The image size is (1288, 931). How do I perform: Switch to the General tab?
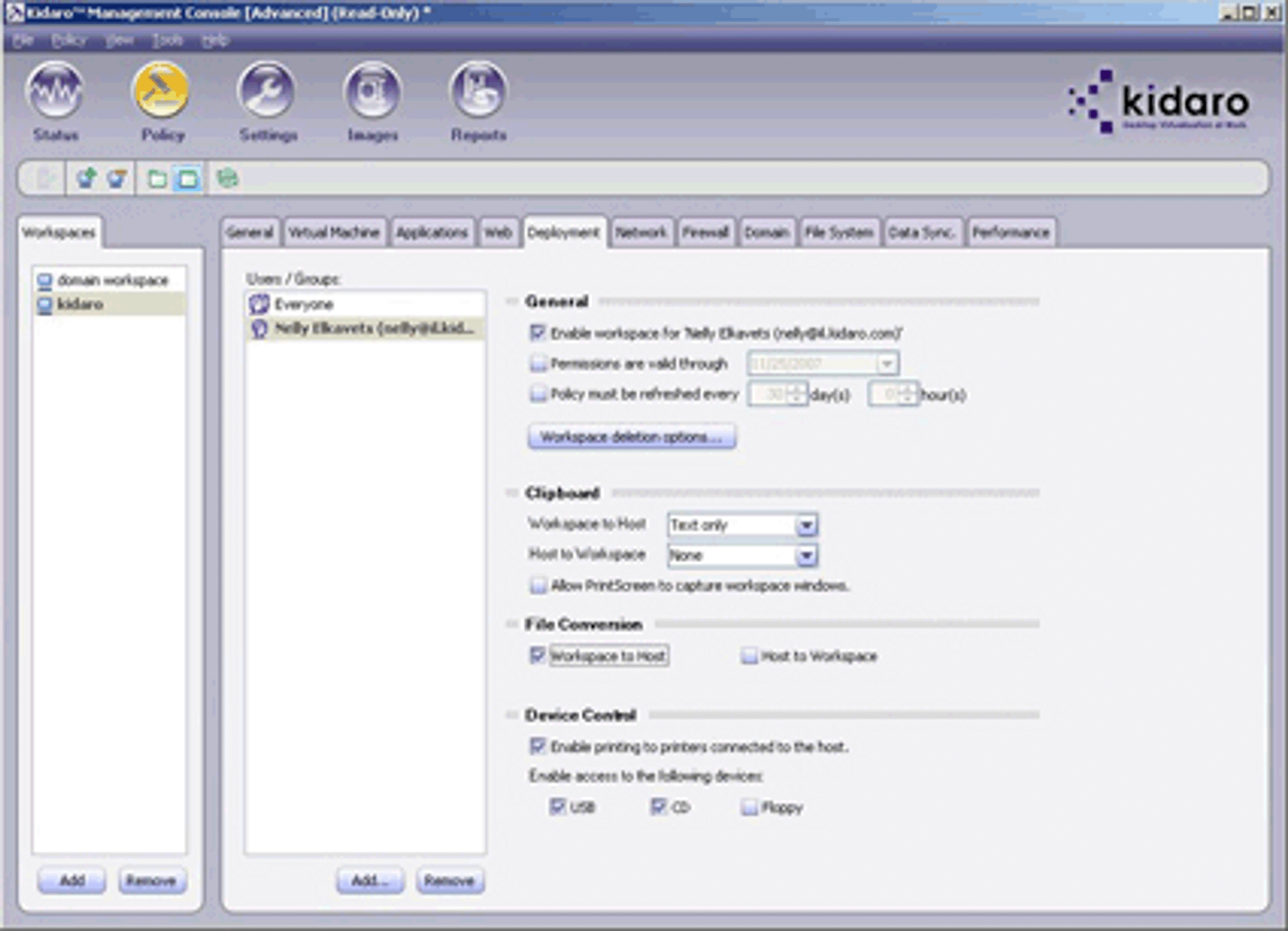coord(250,233)
